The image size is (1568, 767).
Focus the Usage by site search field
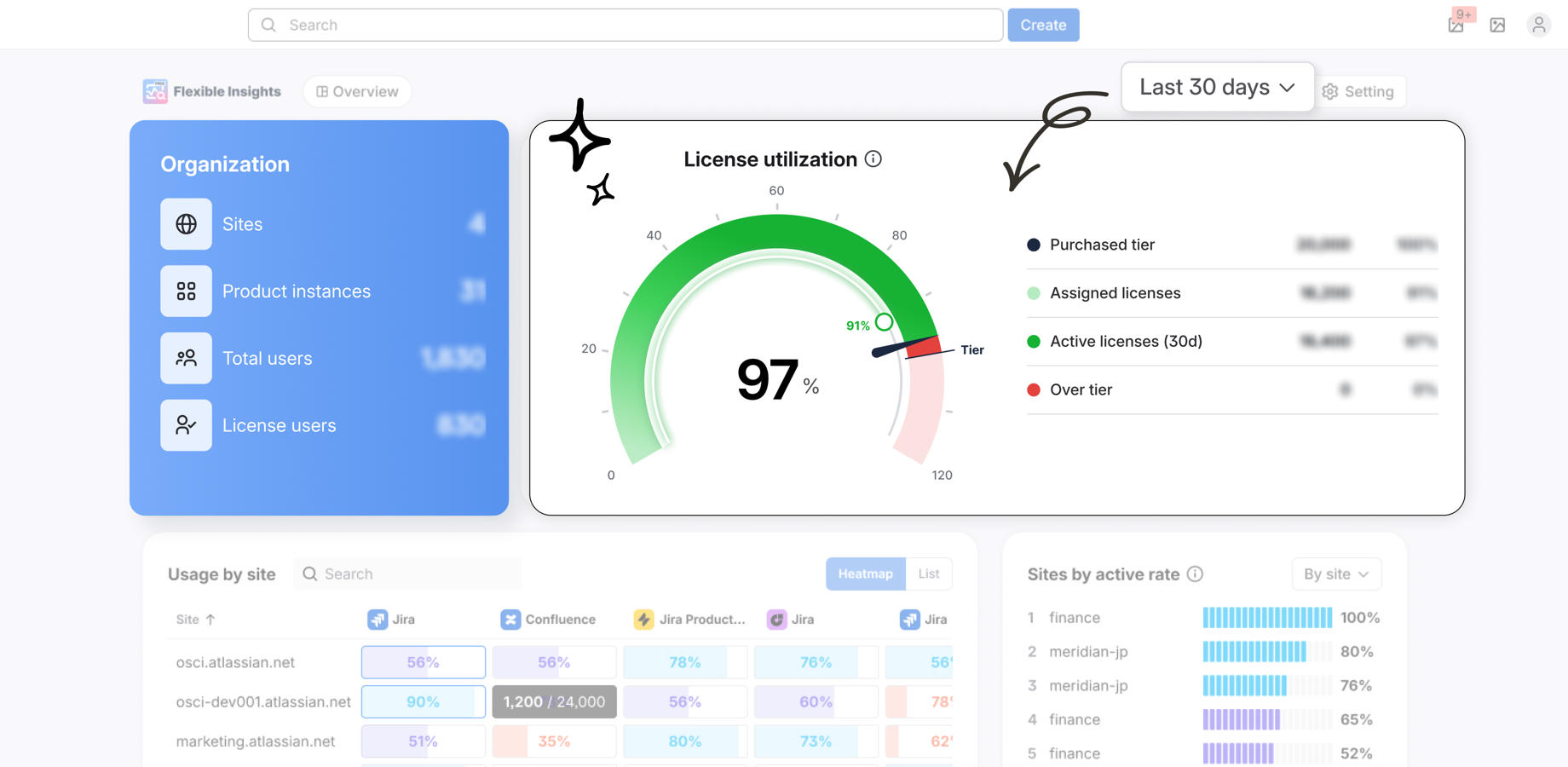click(x=407, y=574)
